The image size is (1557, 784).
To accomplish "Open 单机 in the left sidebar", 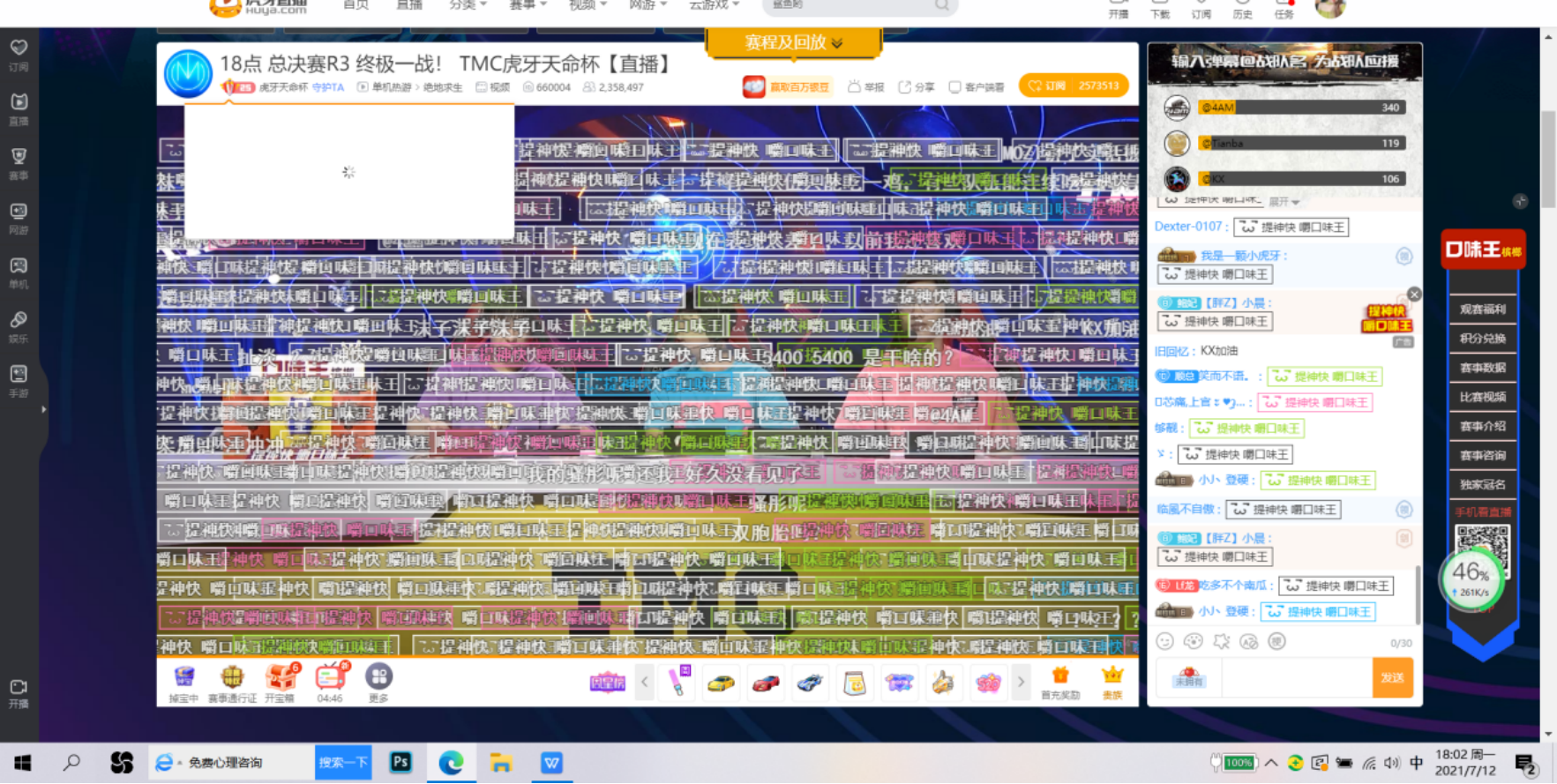I will [x=19, y=272].
